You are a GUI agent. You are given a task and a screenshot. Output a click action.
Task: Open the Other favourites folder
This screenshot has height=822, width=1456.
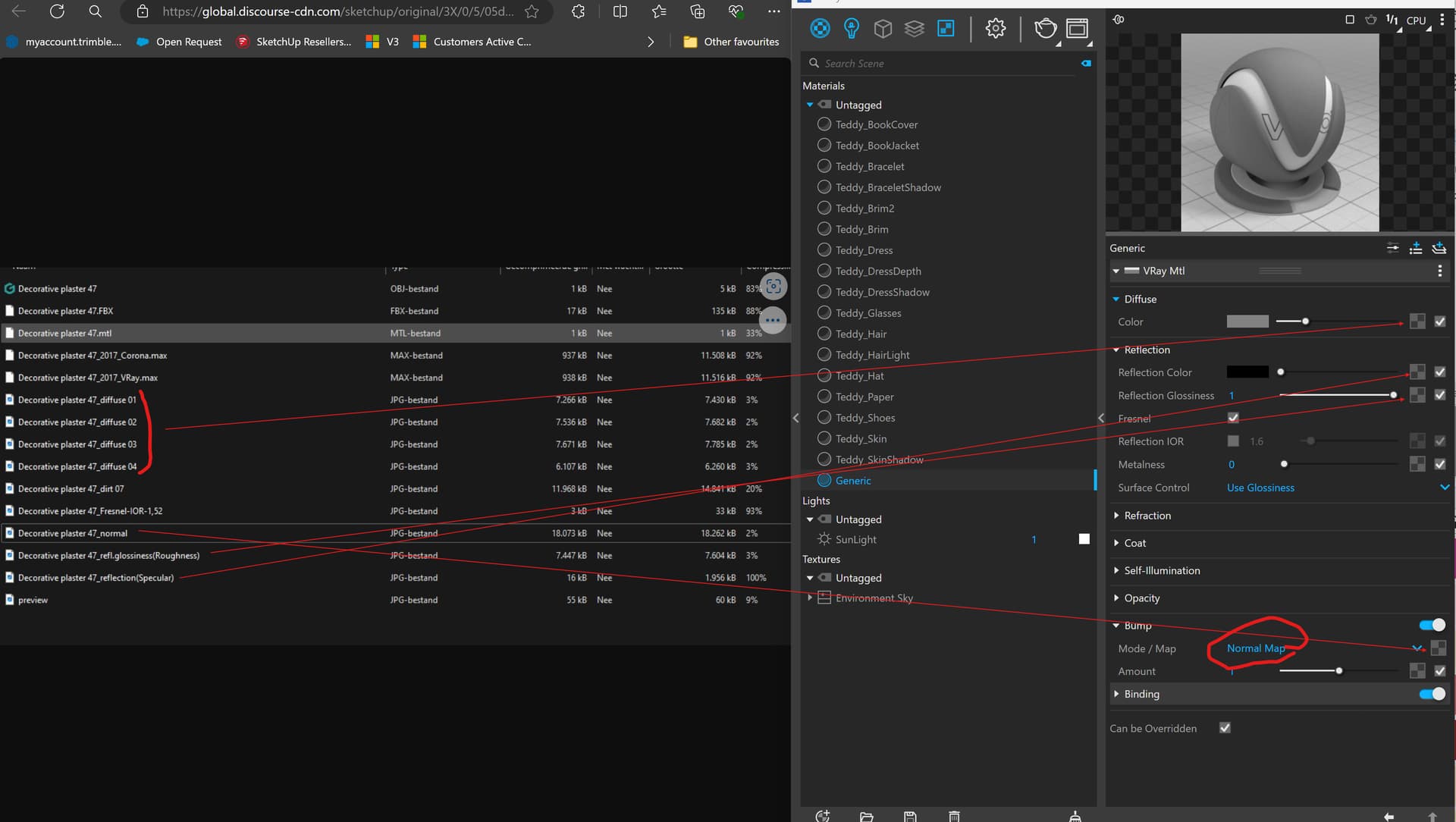(x=731, y=42)
